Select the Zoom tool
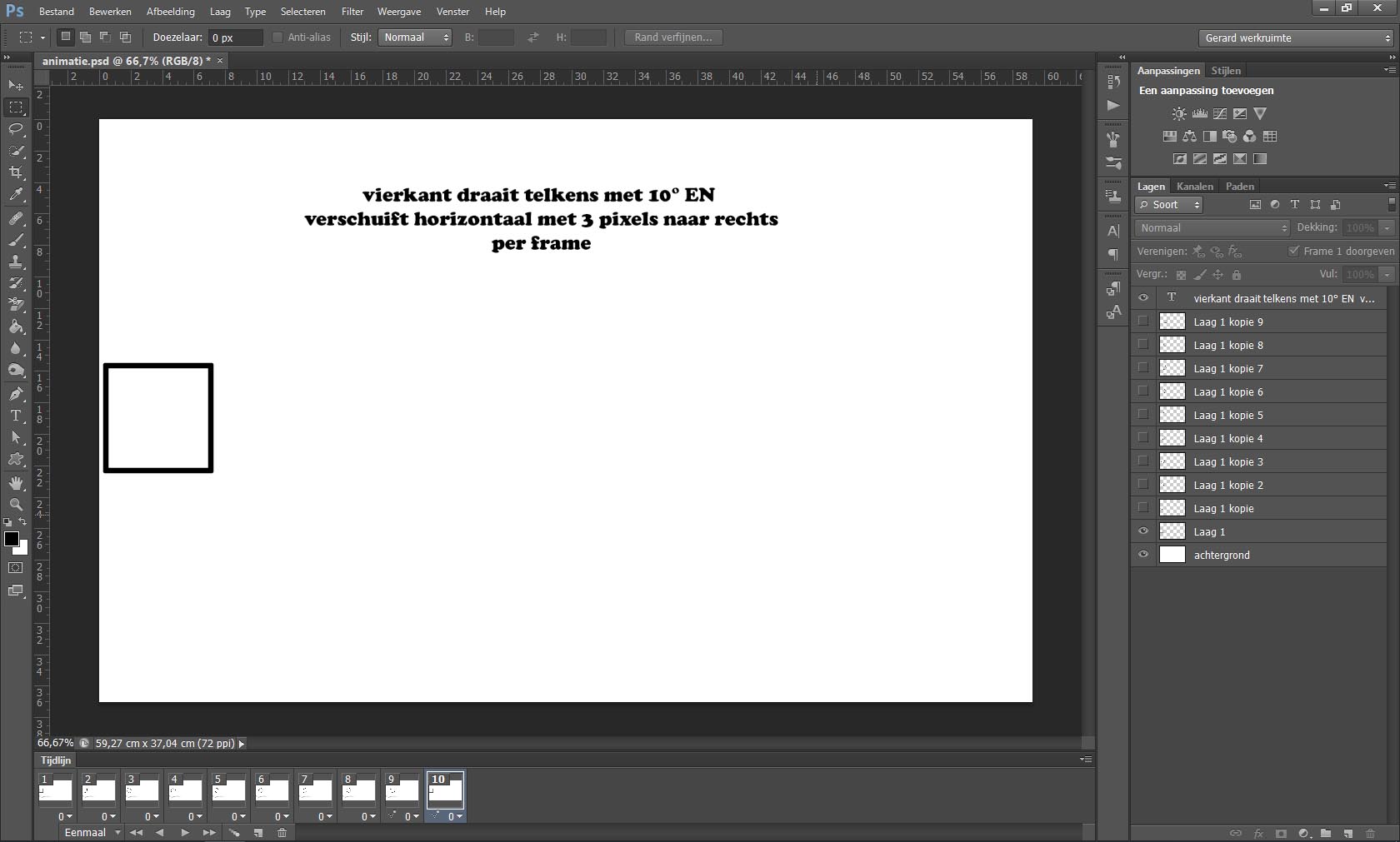The width and height of the screenshot is (1400, 842). 16,505
